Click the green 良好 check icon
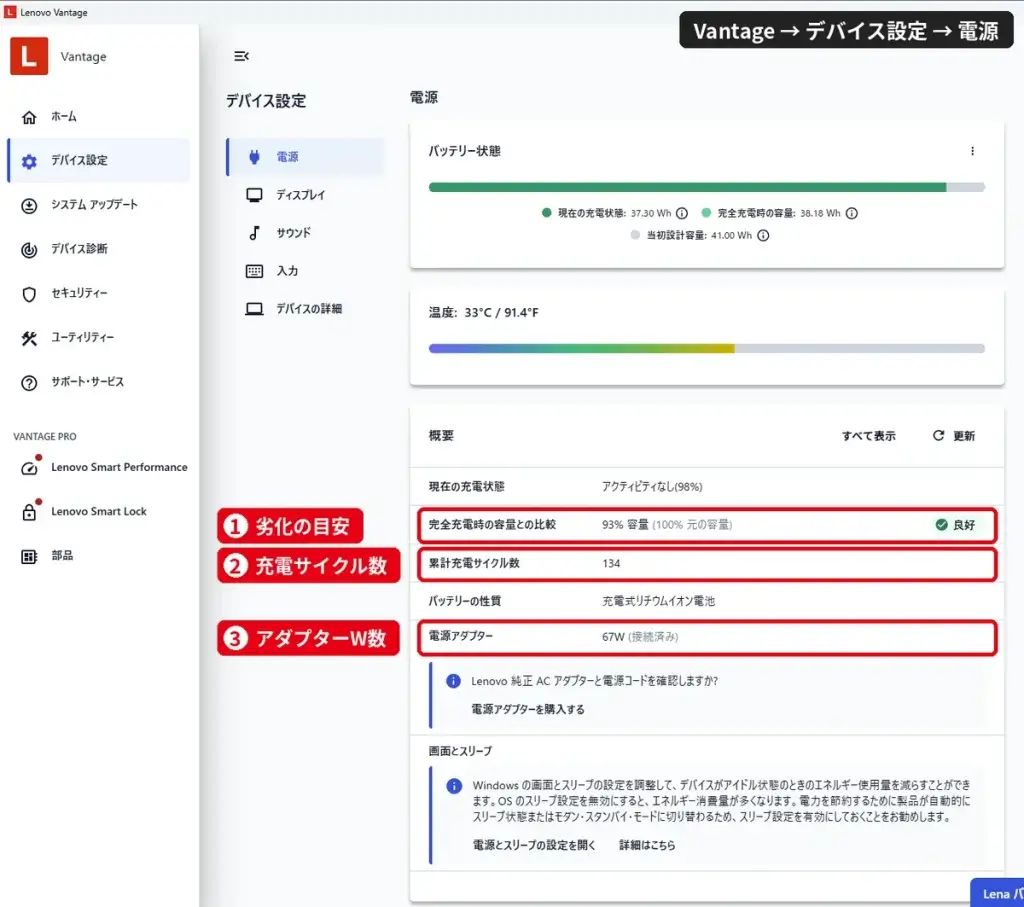The image size is (1024, 907). [x=941, y=524]
